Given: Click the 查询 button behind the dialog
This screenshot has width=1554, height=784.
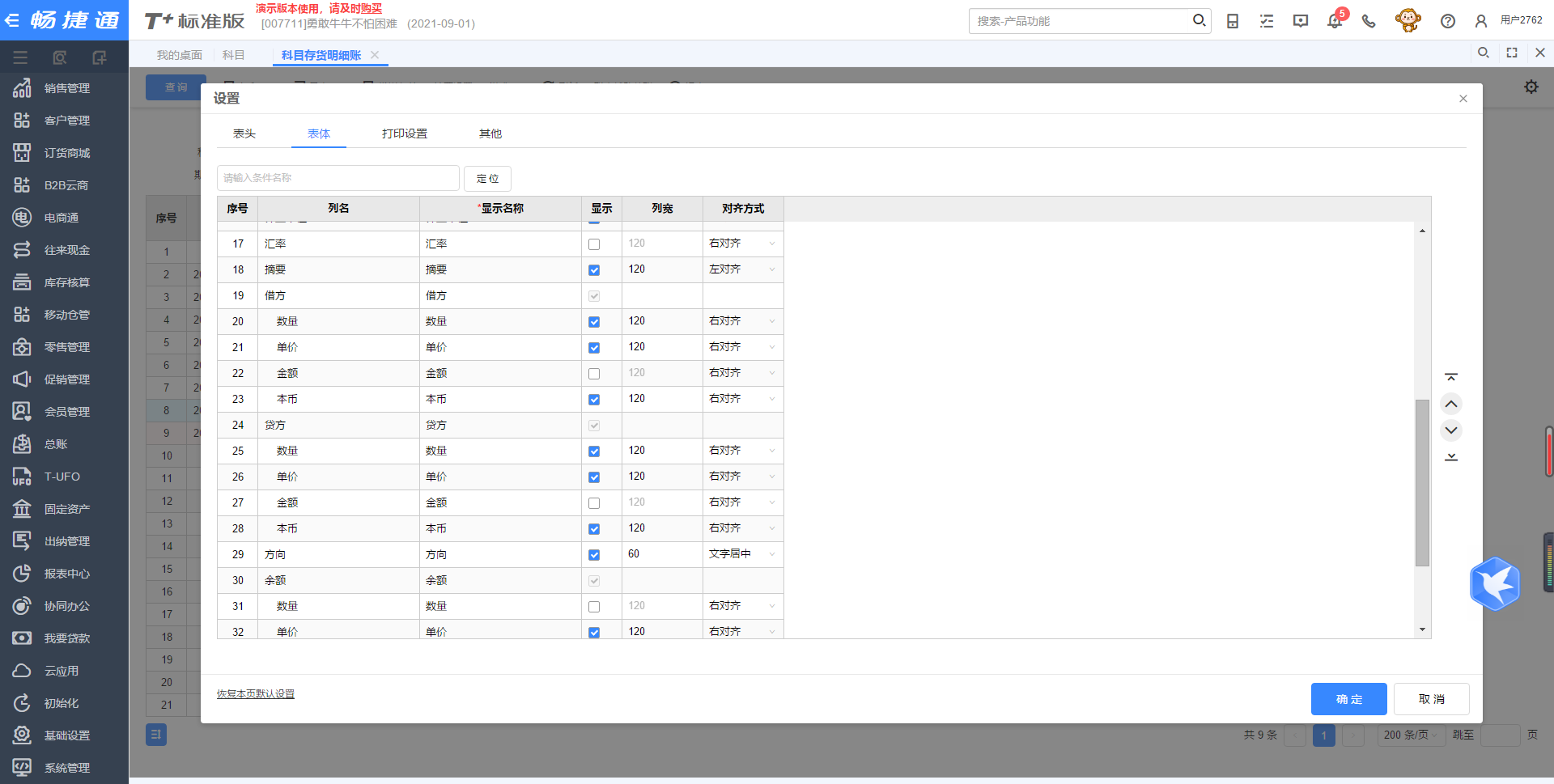Looking at the screenshot, I should 176,87.
